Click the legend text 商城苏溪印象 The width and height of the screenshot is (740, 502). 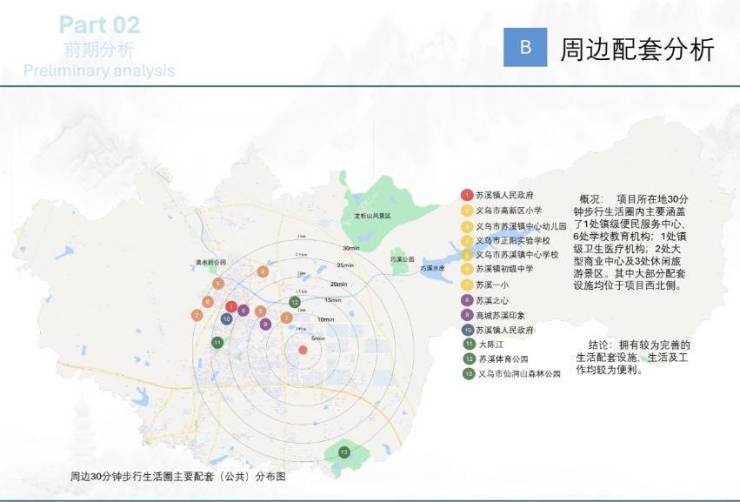(500, 315)
